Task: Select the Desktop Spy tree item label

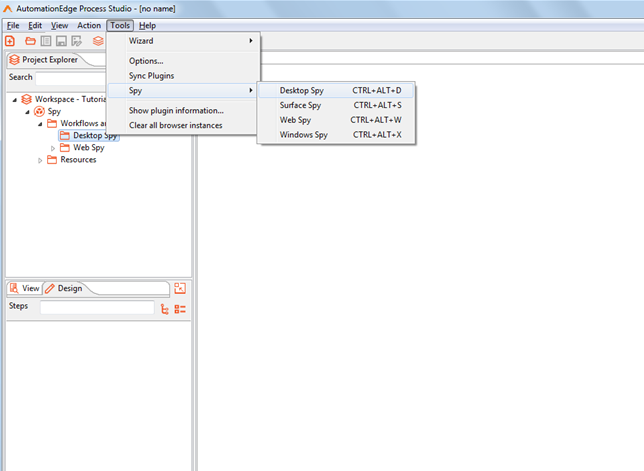Action: pyautogui.click(x=95, y=136)
